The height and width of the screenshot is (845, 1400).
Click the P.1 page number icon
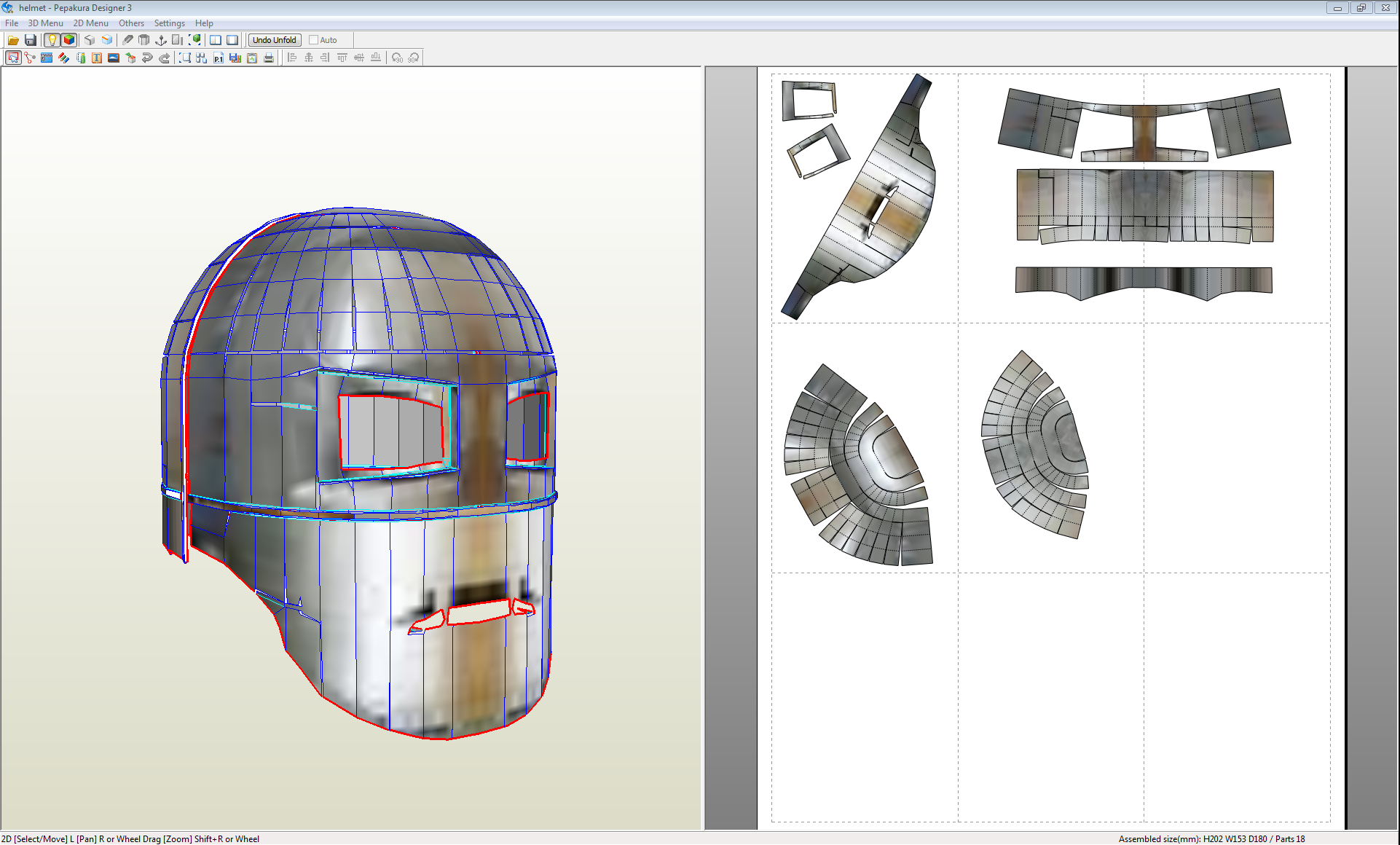pos(219,58)
